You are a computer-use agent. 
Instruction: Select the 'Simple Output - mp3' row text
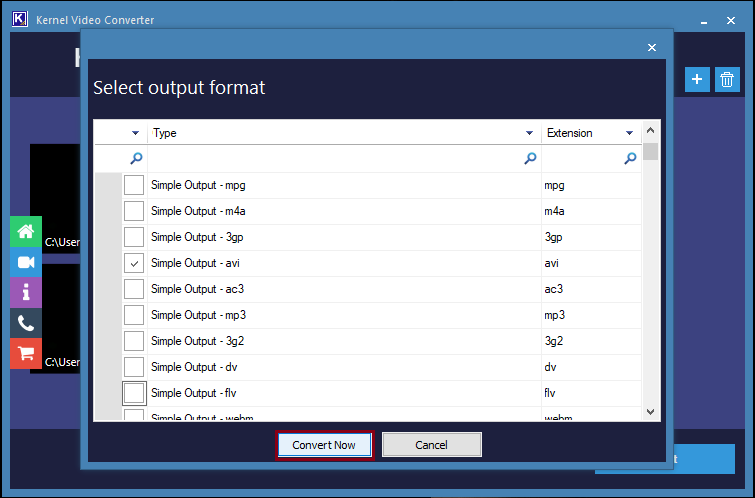[199, 315]
